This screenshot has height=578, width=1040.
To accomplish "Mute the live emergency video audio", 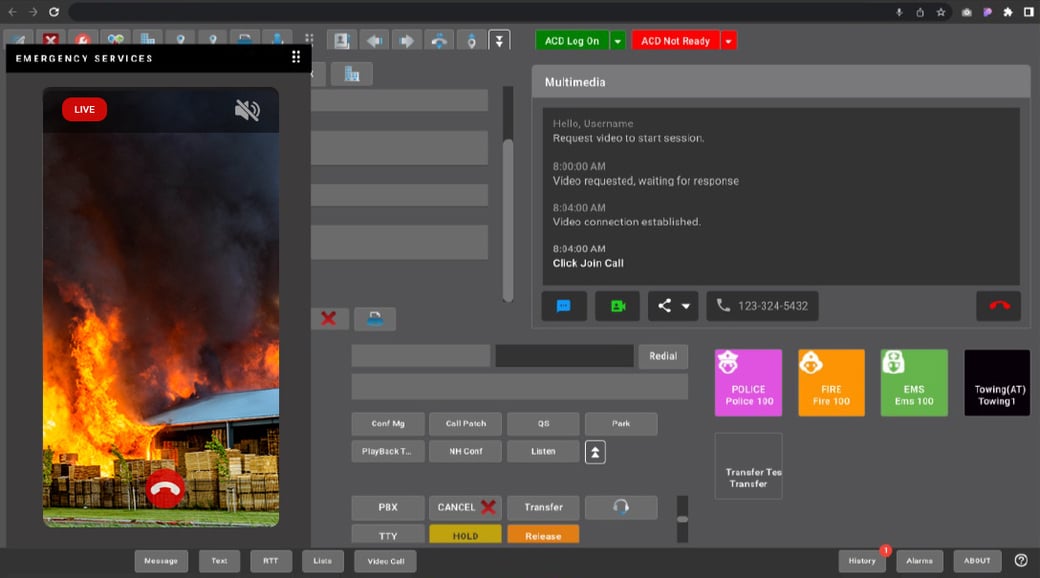I will pos(246,109).
